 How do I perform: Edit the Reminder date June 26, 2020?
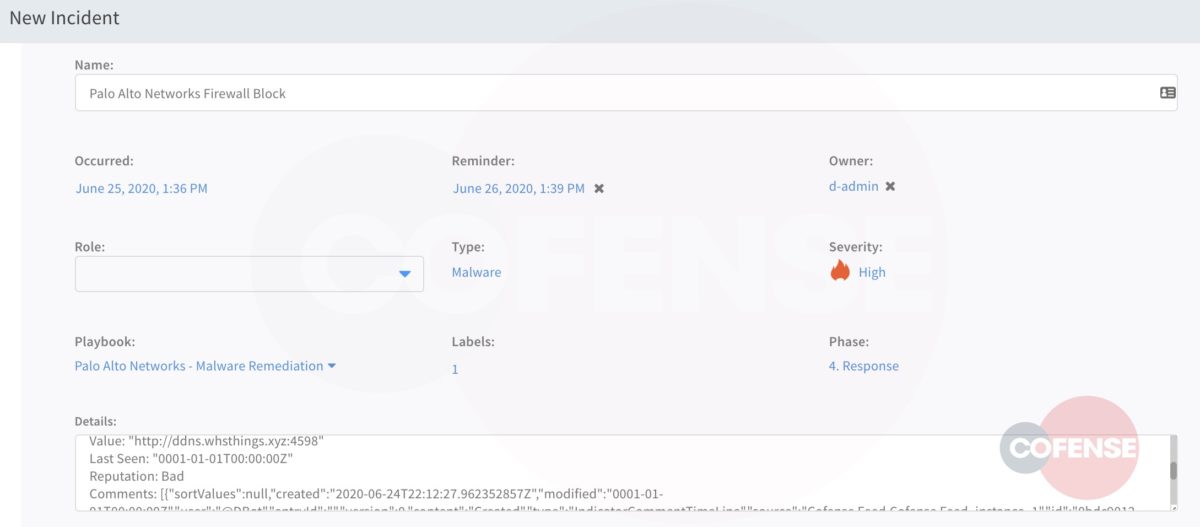pos(518,188)
